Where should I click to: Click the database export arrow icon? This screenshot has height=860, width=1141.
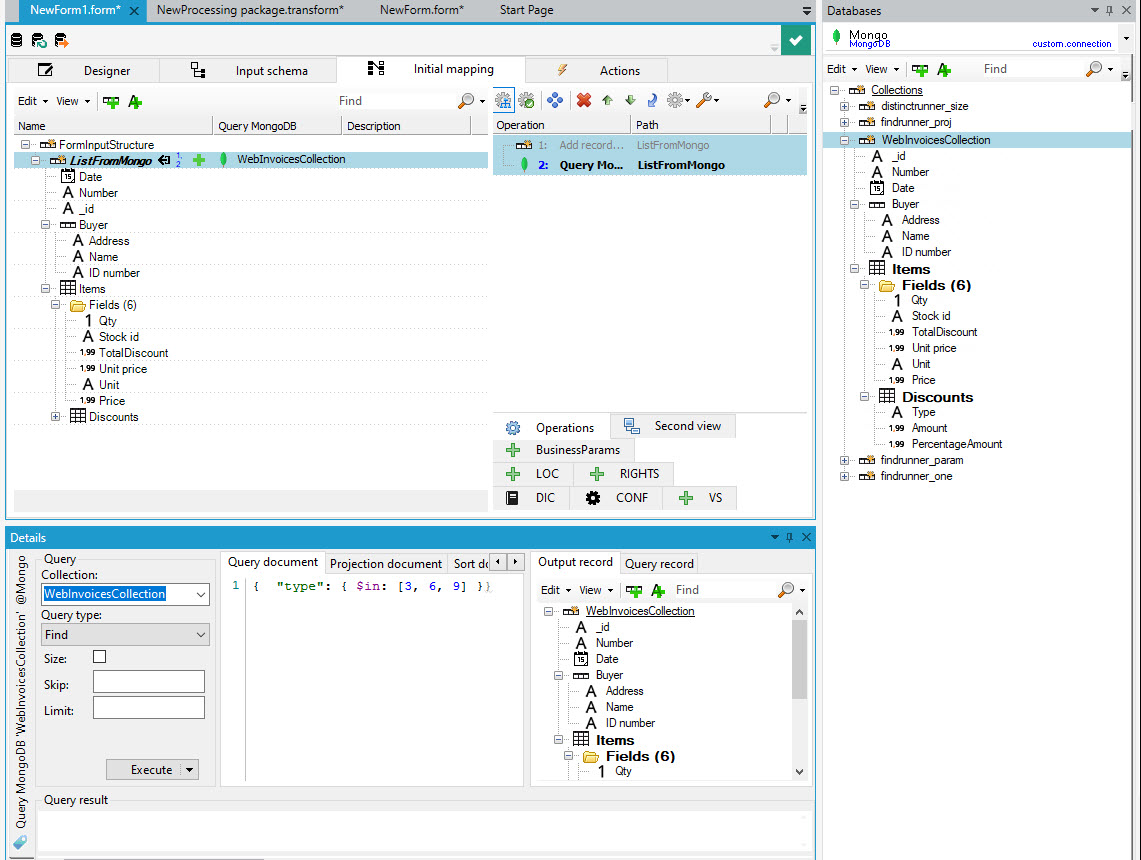(61, 41)
